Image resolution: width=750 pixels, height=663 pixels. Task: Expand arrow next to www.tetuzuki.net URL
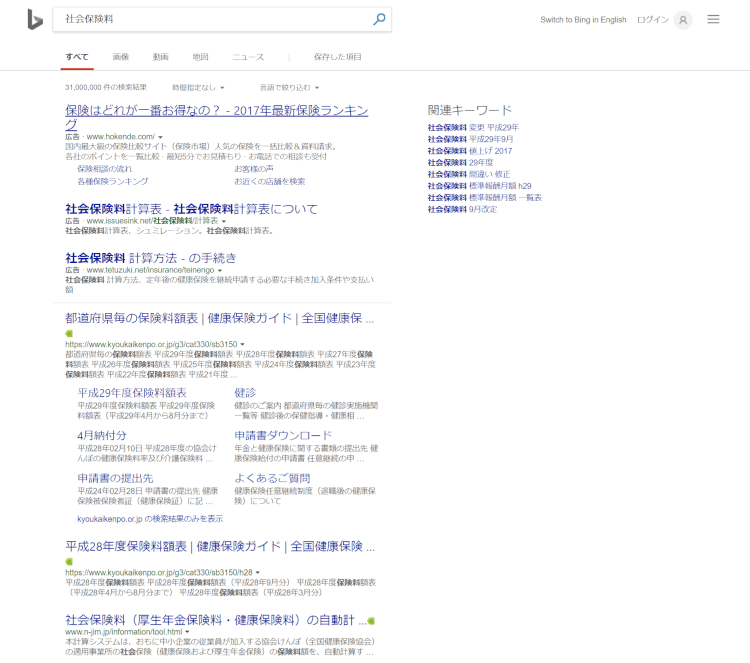point(220,271)
